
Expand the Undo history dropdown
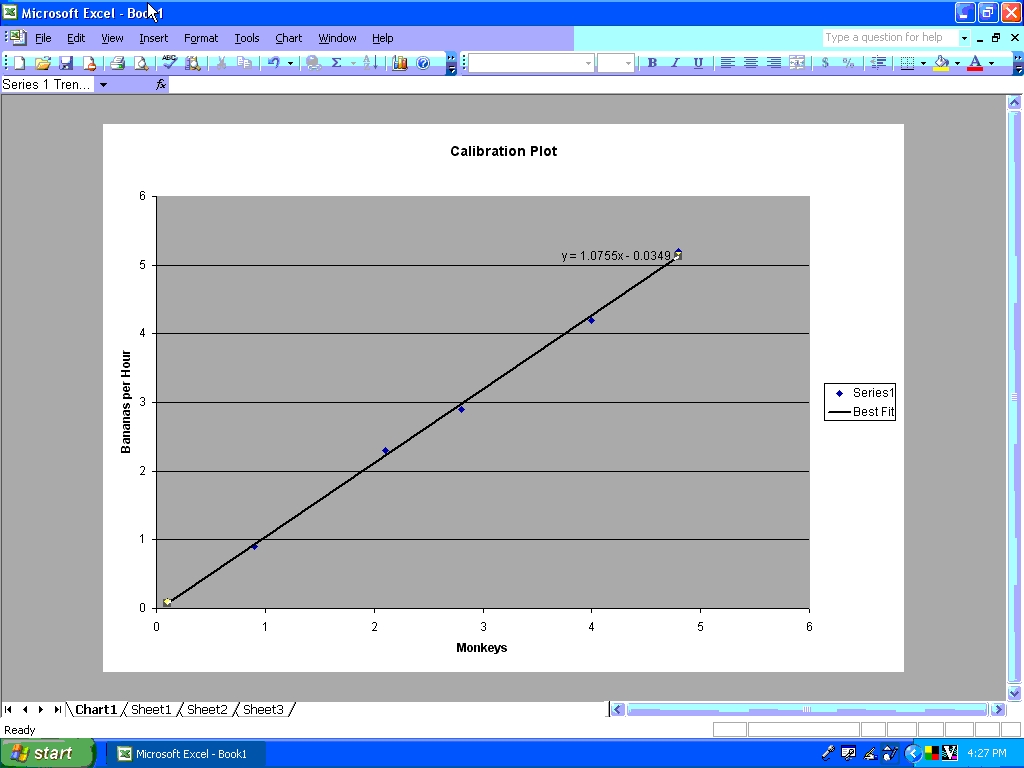click(291, 62)
